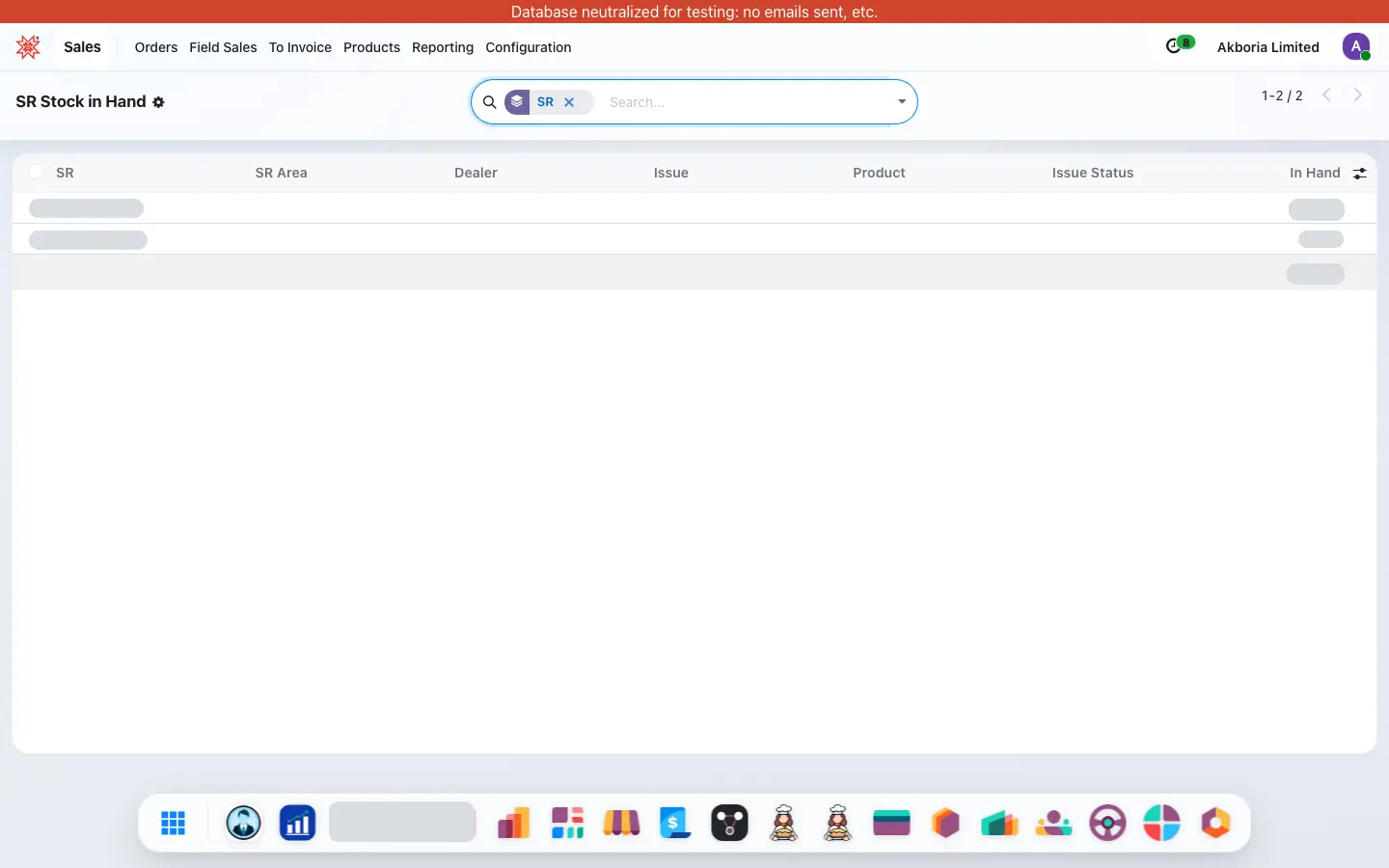Launch the orange stacked-bars Sales dock icon
The width and height of the screenshot is (1389, 868).
514,824
